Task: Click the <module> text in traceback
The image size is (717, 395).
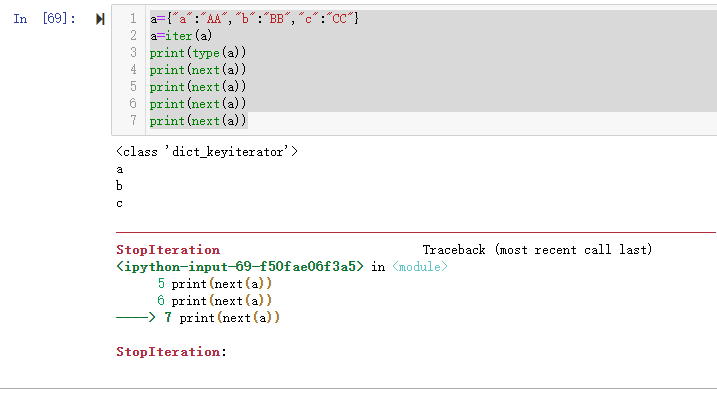Action: click(420, 267)
